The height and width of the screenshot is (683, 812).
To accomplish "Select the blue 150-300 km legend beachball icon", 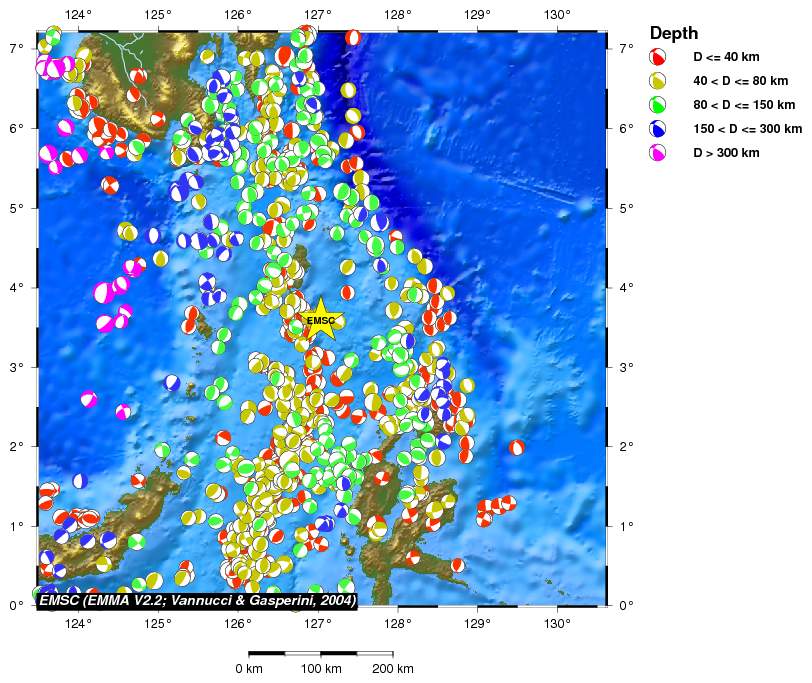I will 659,129.
